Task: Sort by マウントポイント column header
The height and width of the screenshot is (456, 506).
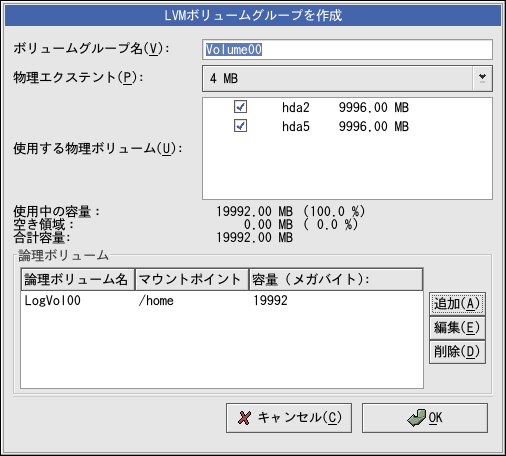Action: pyautogui.click(x=192, y=279)
